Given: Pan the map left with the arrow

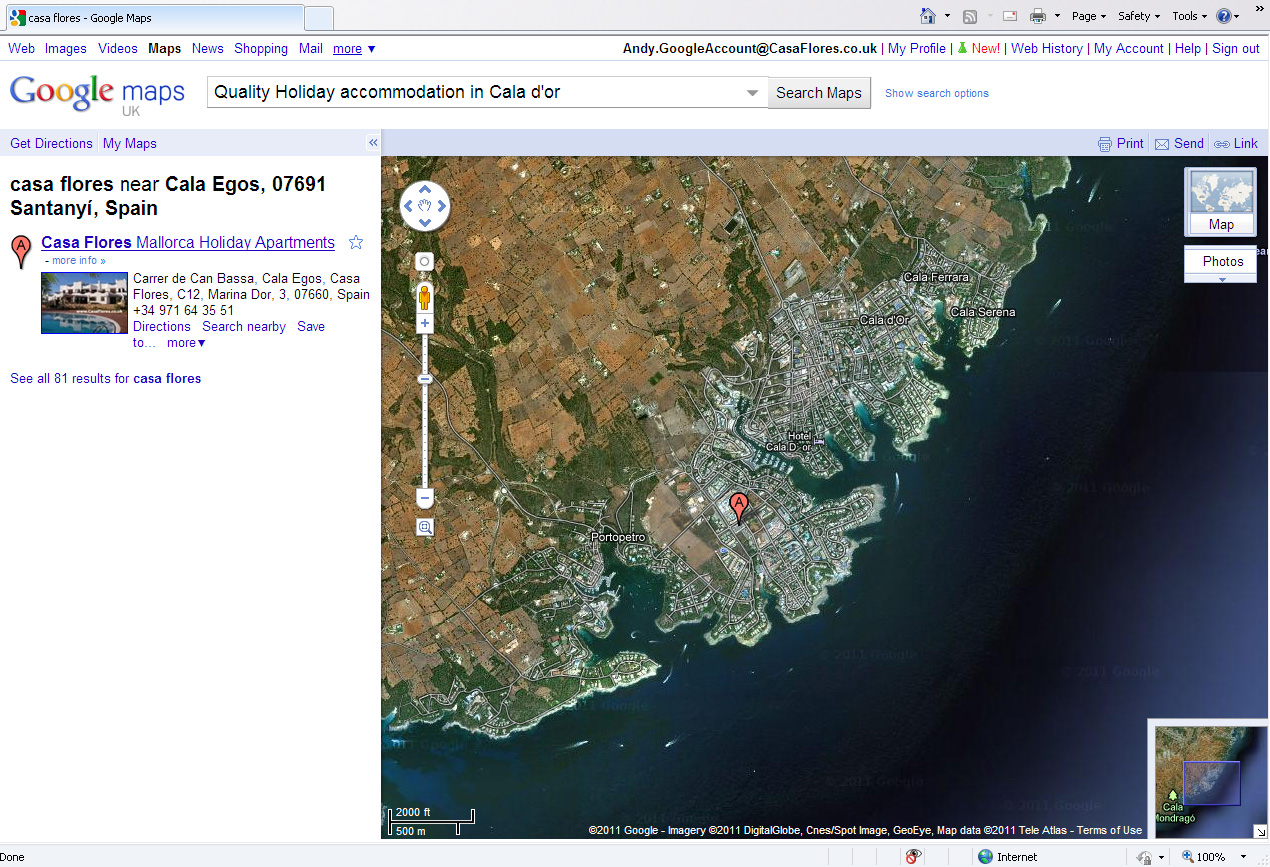Looking at the screenshot, I should 408,206.
